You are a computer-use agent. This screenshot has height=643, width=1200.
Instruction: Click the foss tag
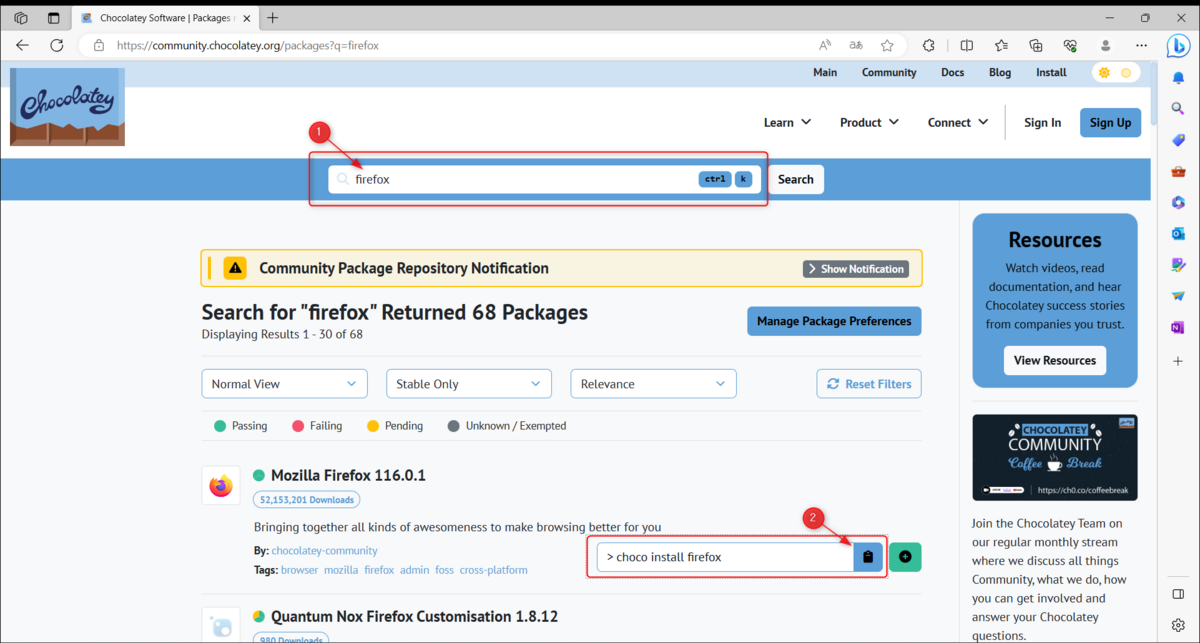[x=444, y=570]
